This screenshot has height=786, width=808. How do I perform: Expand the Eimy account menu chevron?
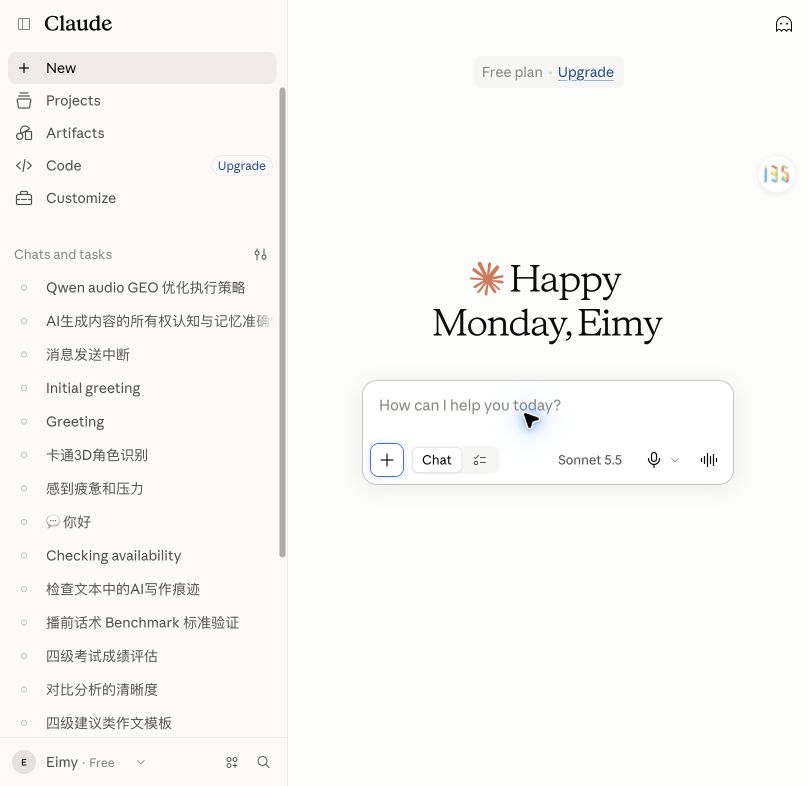coord(141,762)
